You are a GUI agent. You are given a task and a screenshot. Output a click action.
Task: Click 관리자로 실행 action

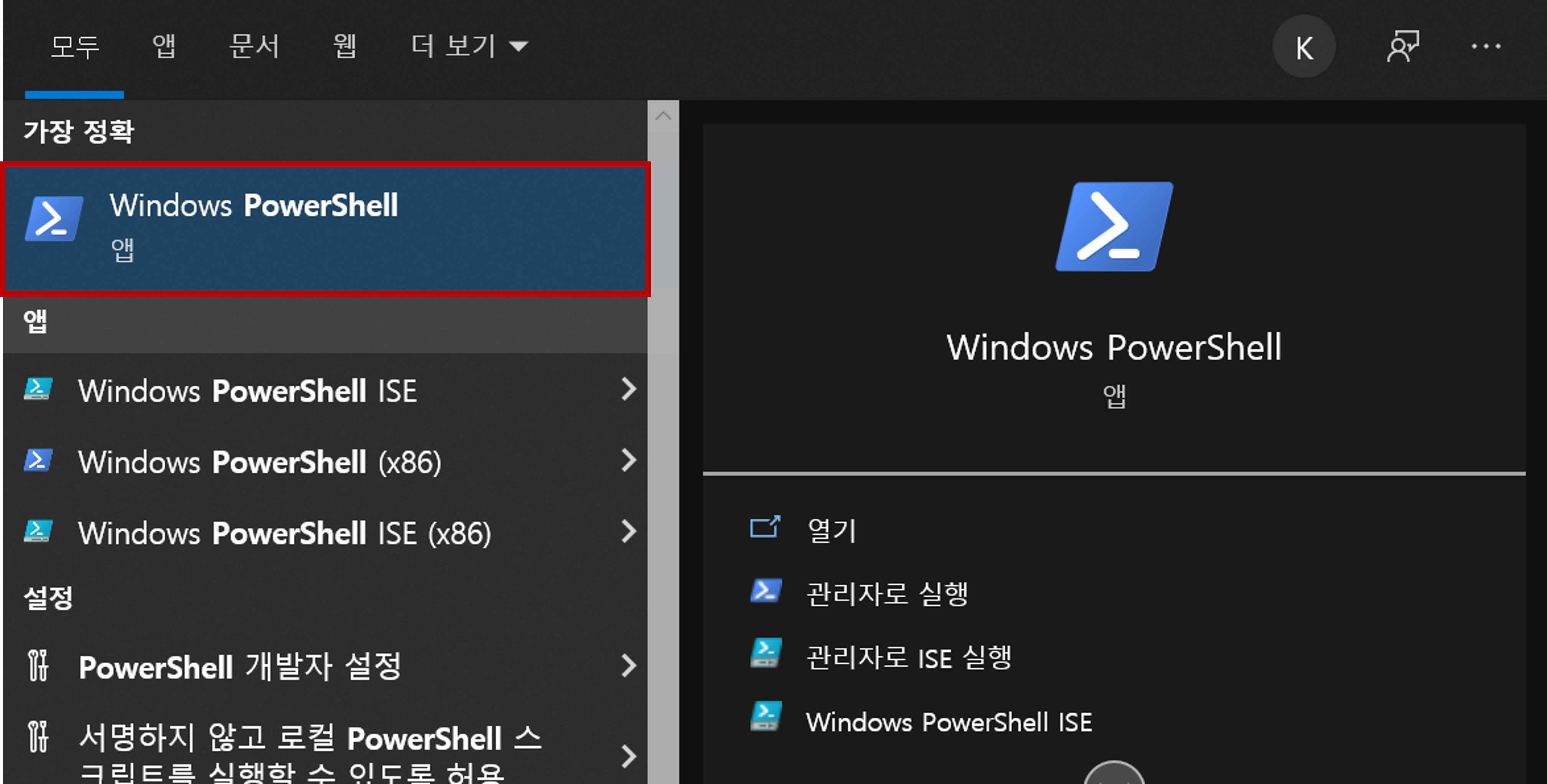coord(886,594)
